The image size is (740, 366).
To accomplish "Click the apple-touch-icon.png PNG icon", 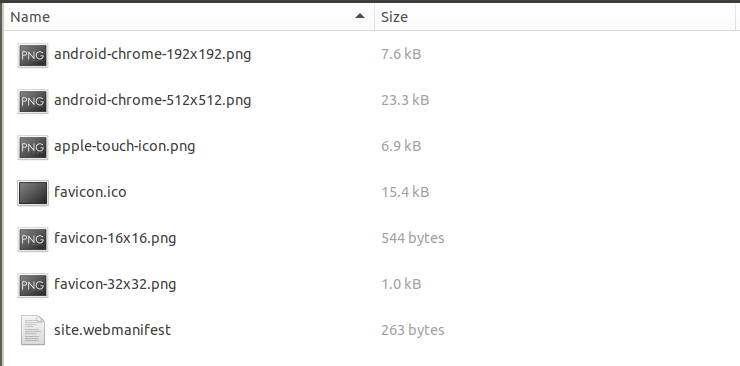I will click(x=33, y=147).
